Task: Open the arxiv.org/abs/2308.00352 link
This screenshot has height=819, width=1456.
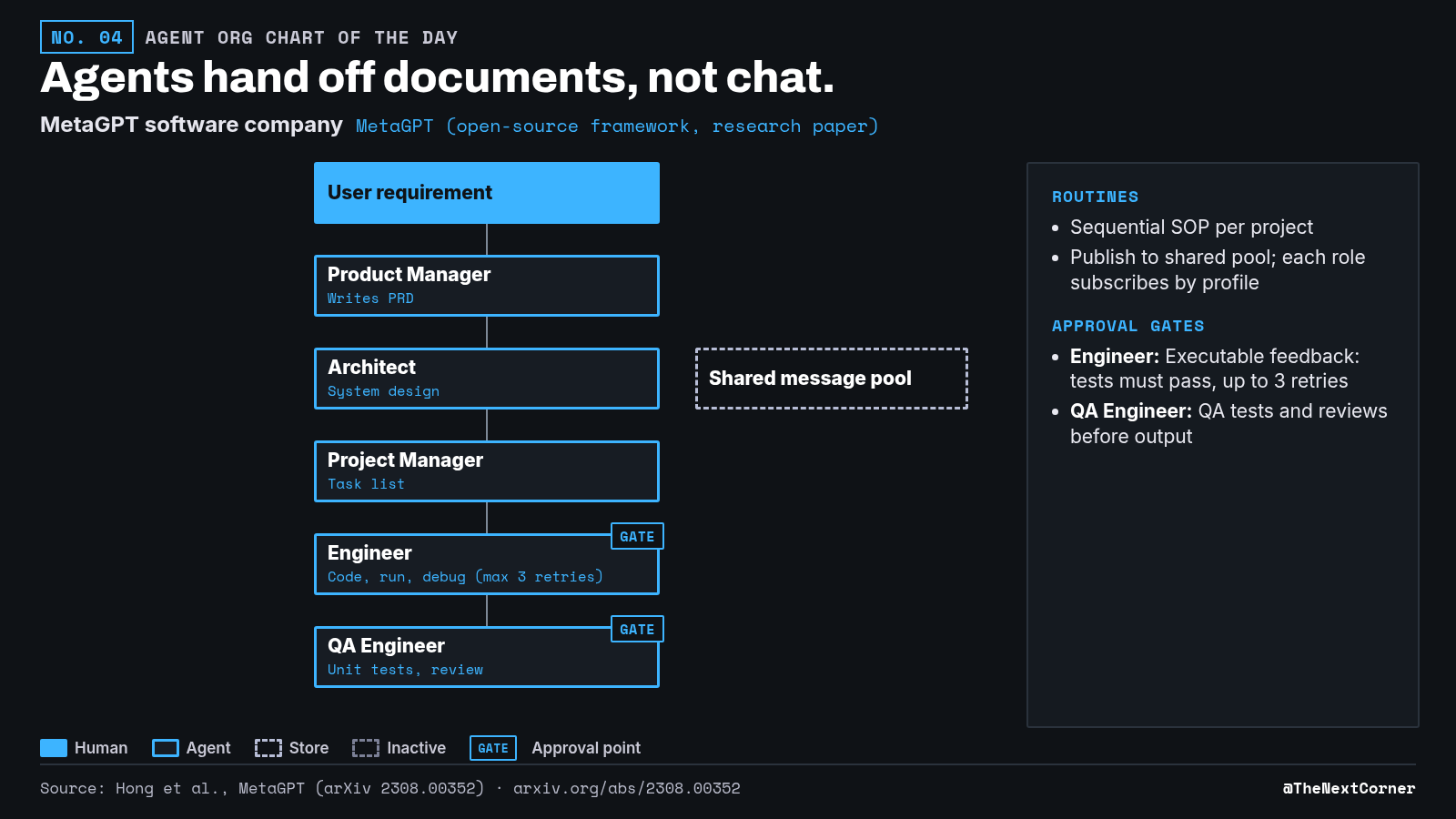Action: (626, 788)
